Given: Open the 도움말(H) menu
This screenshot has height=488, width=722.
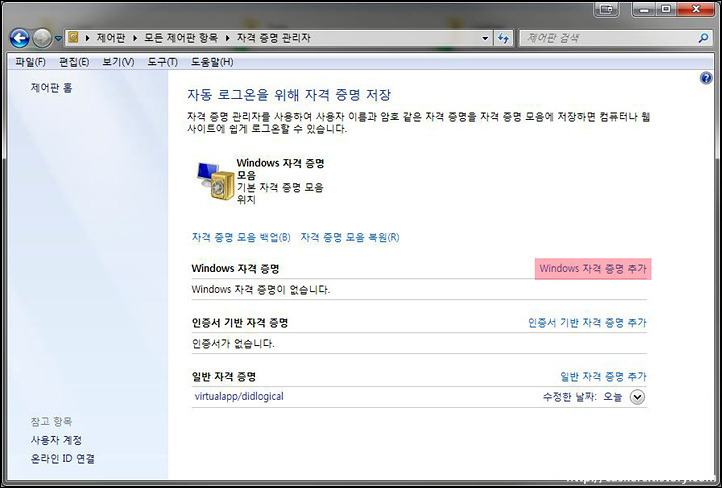Looking at the screenshot, I should [x=212, y=62].
